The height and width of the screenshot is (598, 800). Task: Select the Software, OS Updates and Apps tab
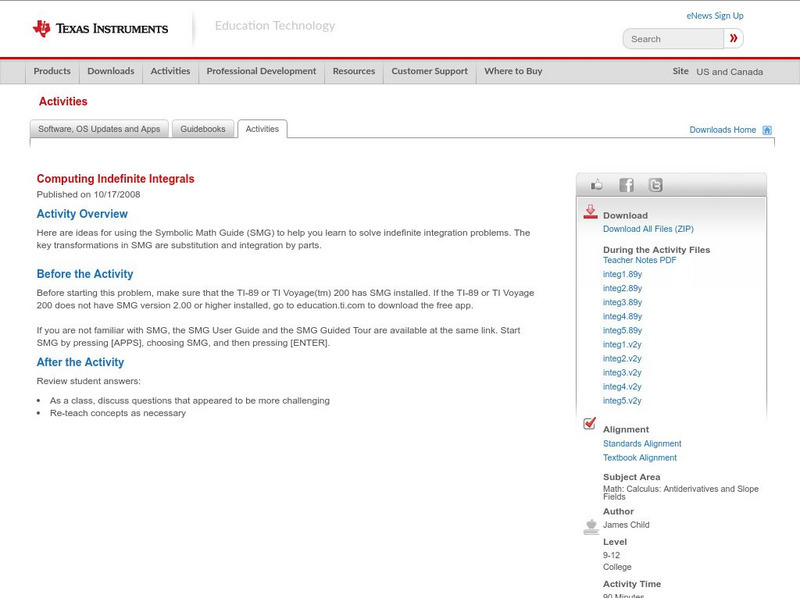tap(99, 129)
